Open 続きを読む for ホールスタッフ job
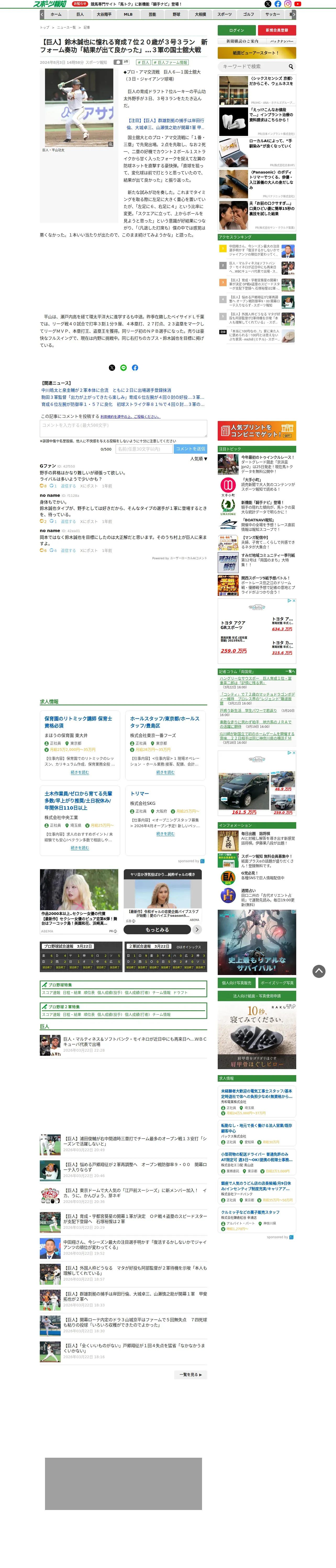Viewport: 336px width, 1568px height. coord(165,773)
